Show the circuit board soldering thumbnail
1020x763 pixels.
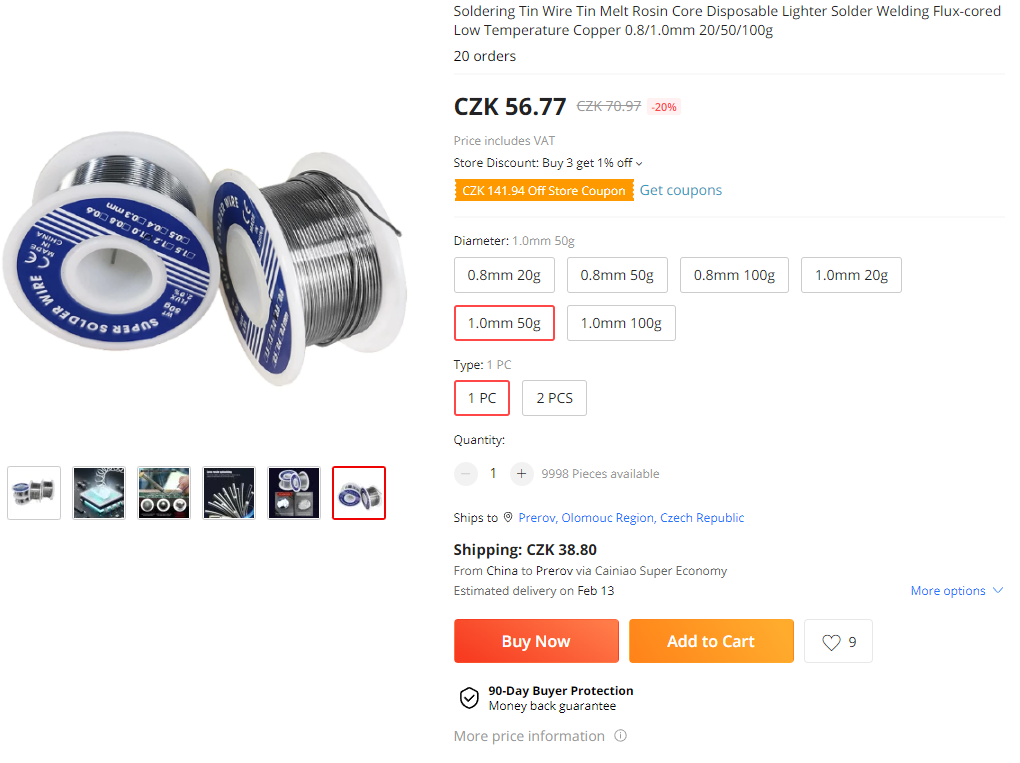point(99,493)
